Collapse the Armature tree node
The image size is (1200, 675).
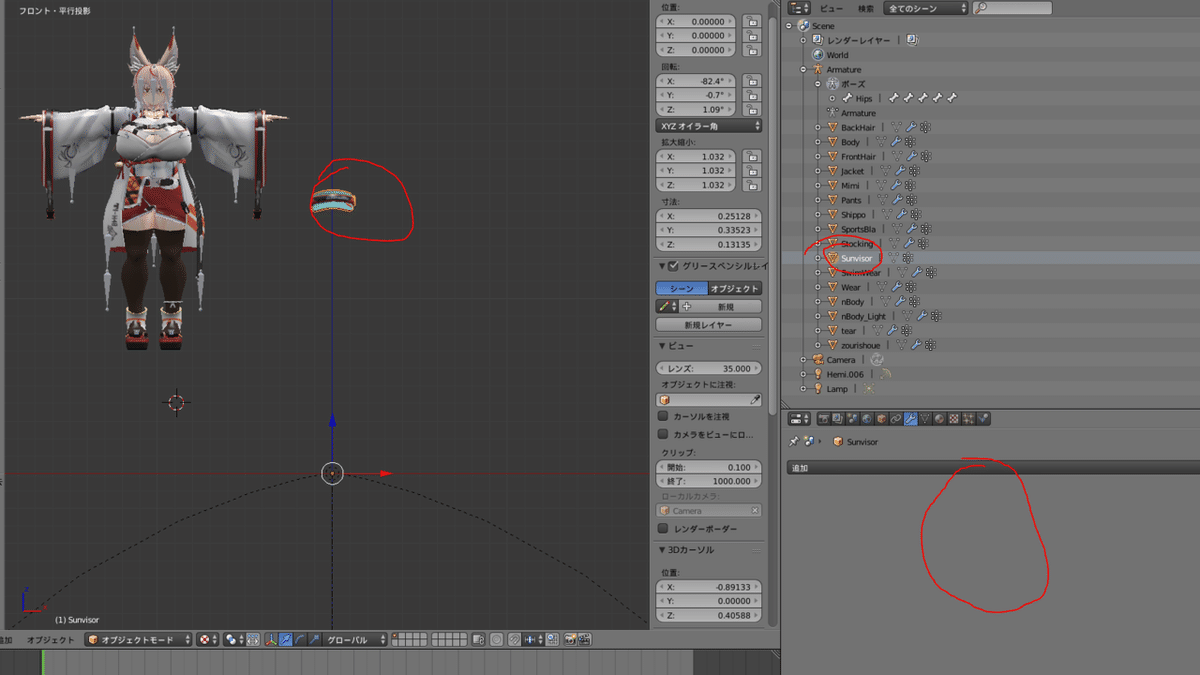click(804, 70)
